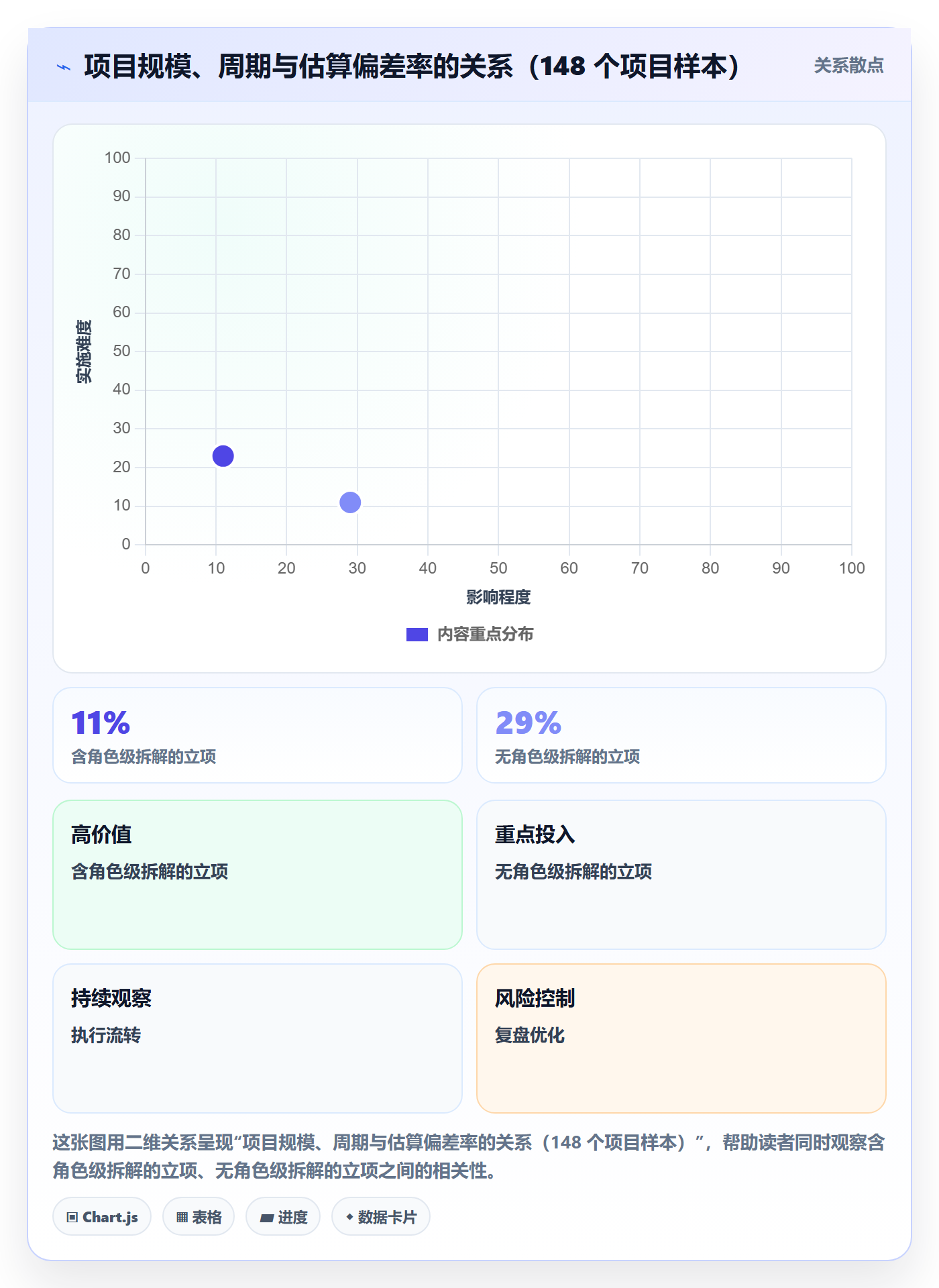939x1288 pixels.
Task: Select the 高价值 quadrant card
Action: click(258, 875)
